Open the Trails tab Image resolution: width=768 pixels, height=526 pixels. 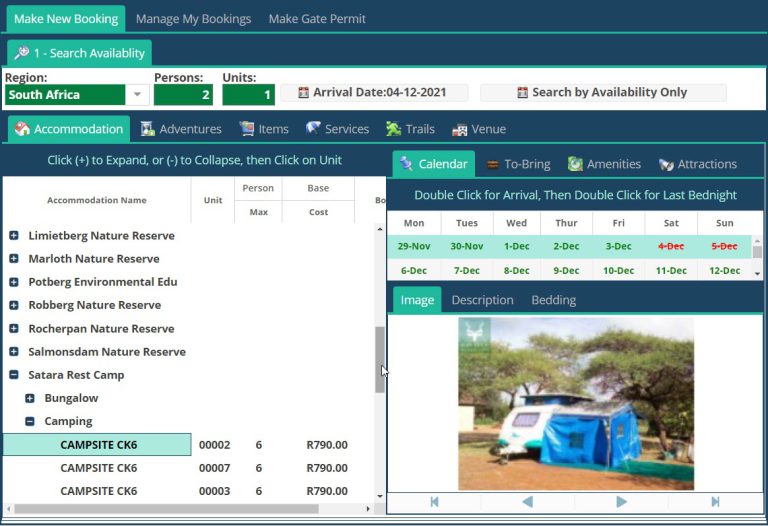(x=410, y=129)
